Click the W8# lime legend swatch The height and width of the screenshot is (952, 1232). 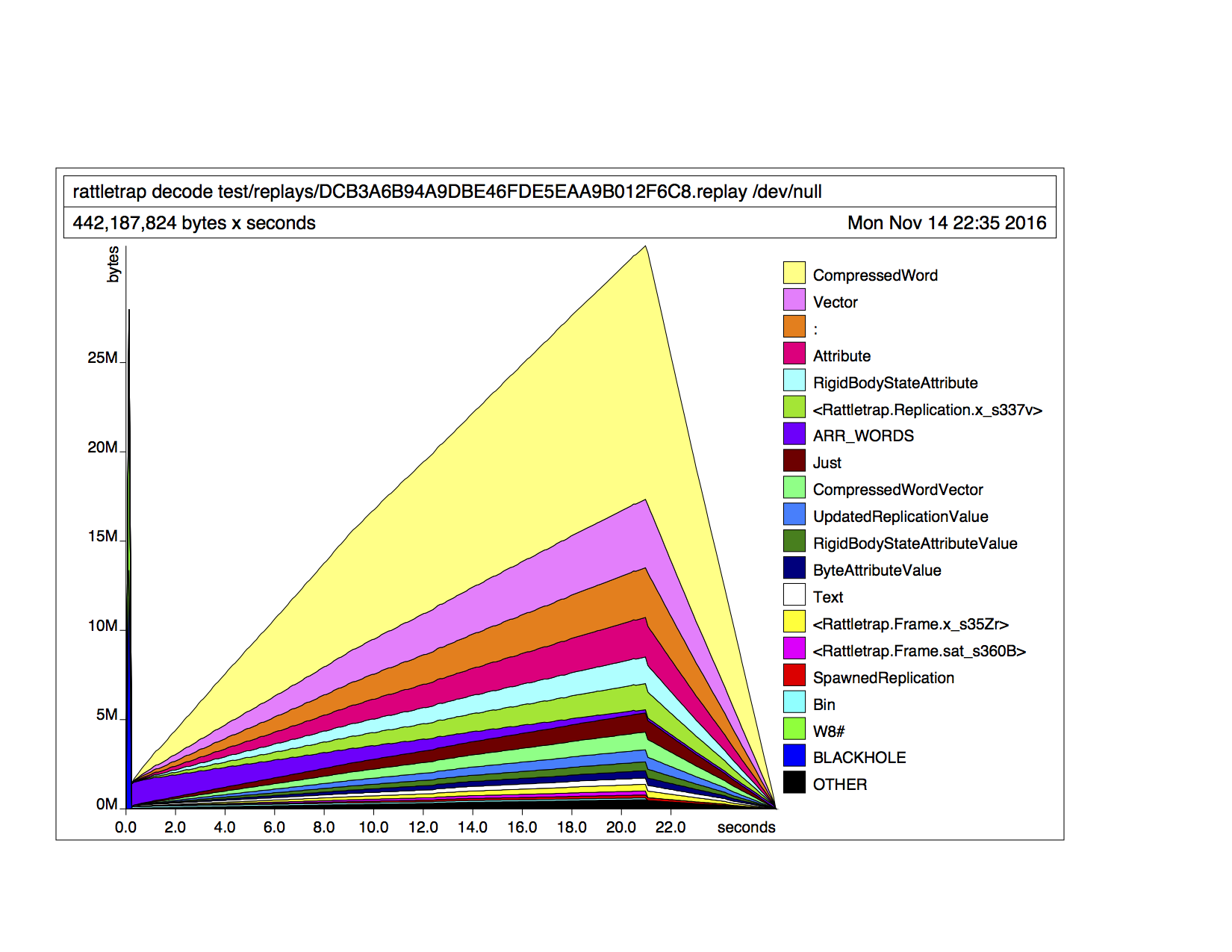click(794, 729)
